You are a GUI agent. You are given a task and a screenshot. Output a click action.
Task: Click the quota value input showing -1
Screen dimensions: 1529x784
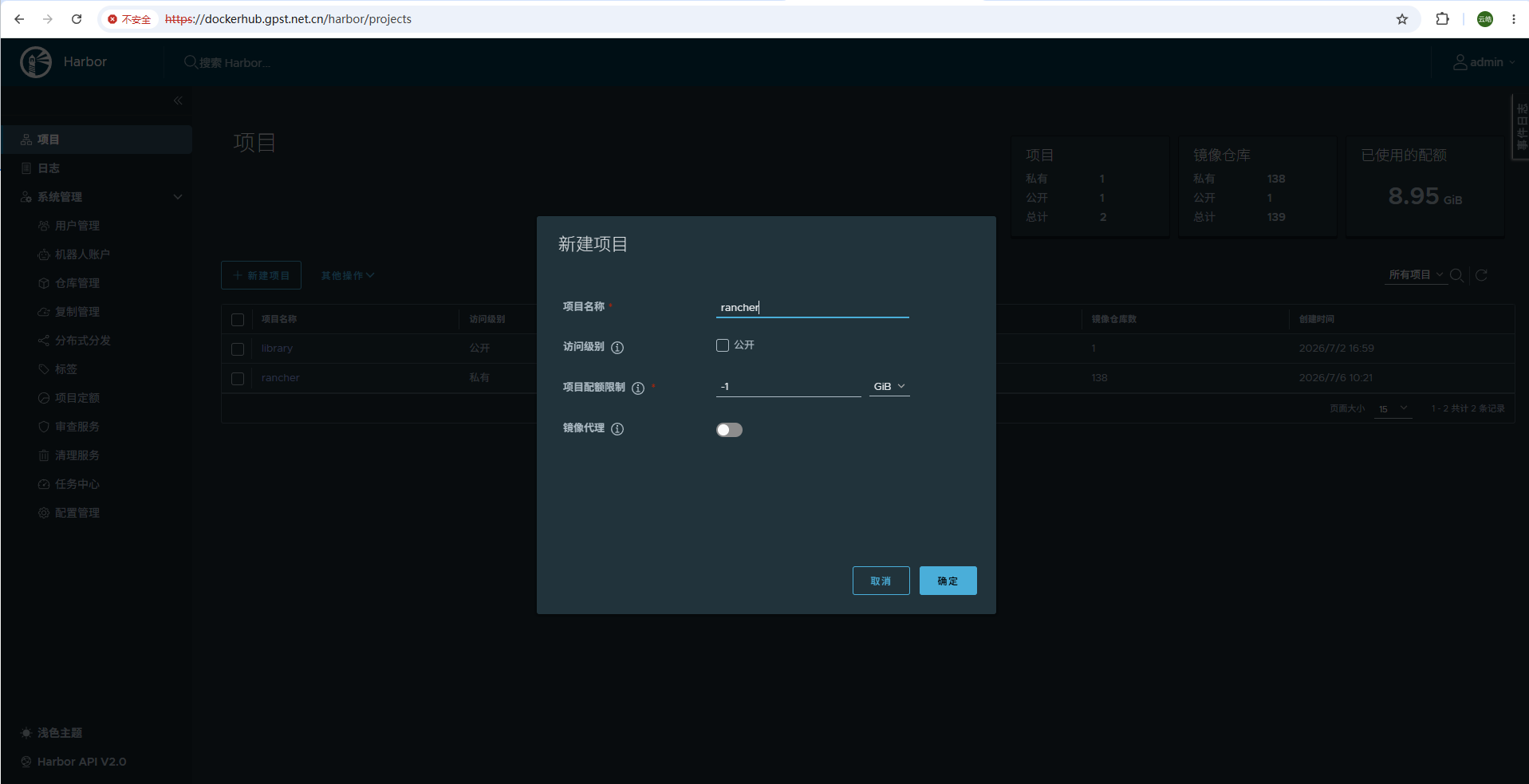tap(788, 387)
